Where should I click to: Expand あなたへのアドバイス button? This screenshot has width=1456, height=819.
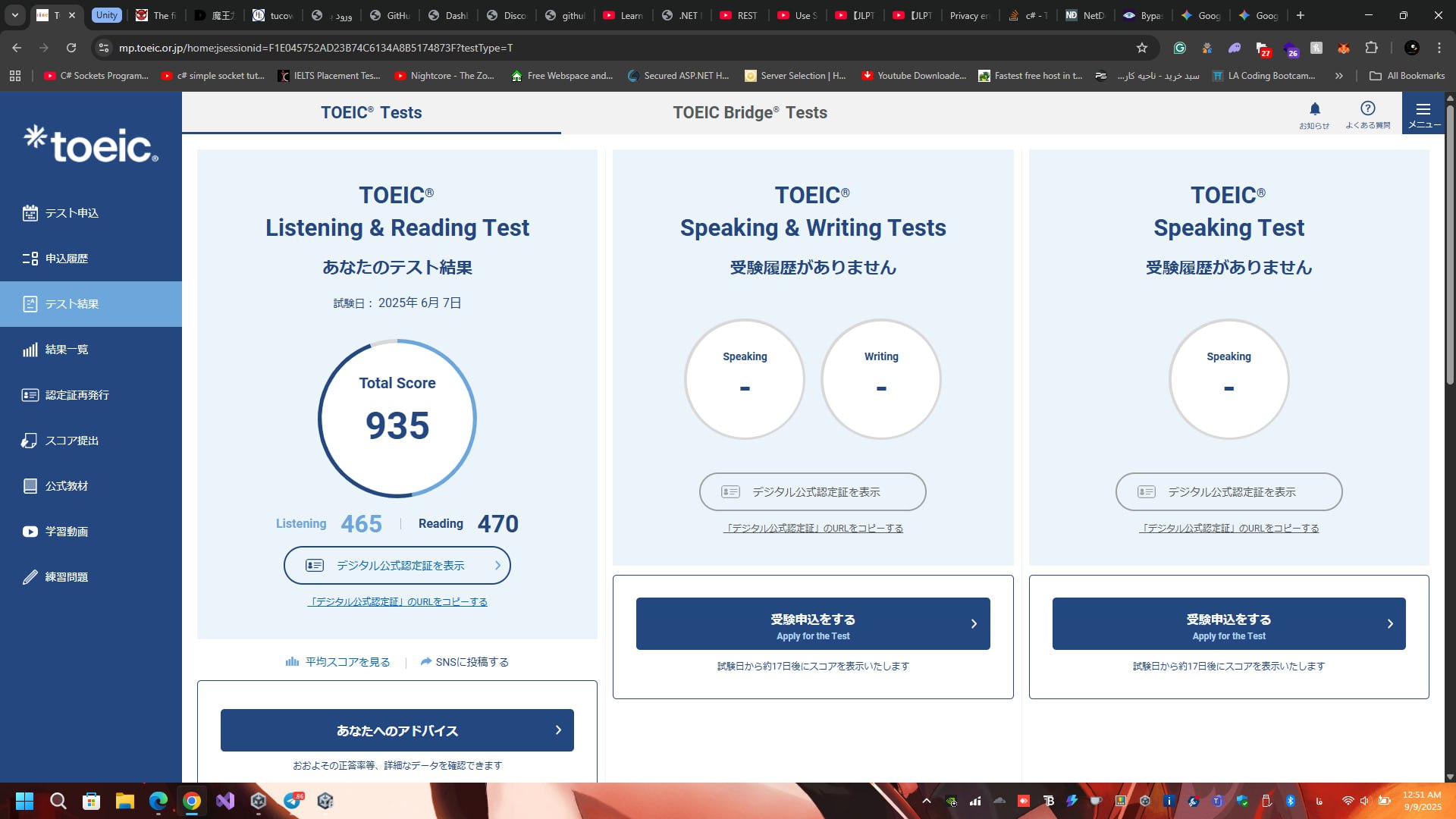[397, 730]
